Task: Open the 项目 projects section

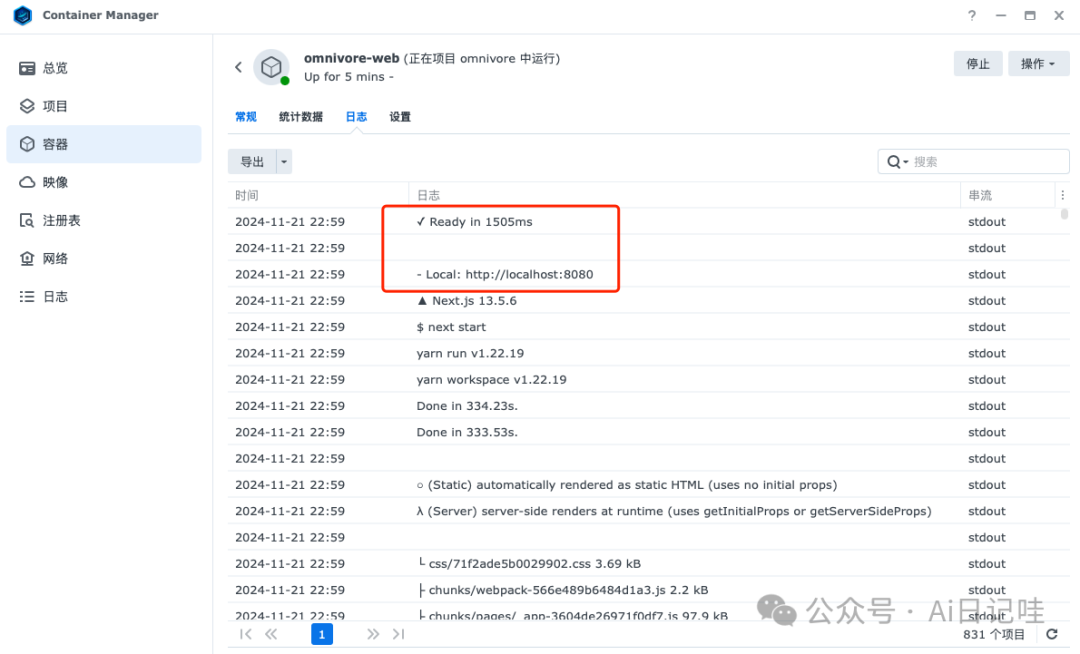Action: pyautogui.click(x=103, y=106)
